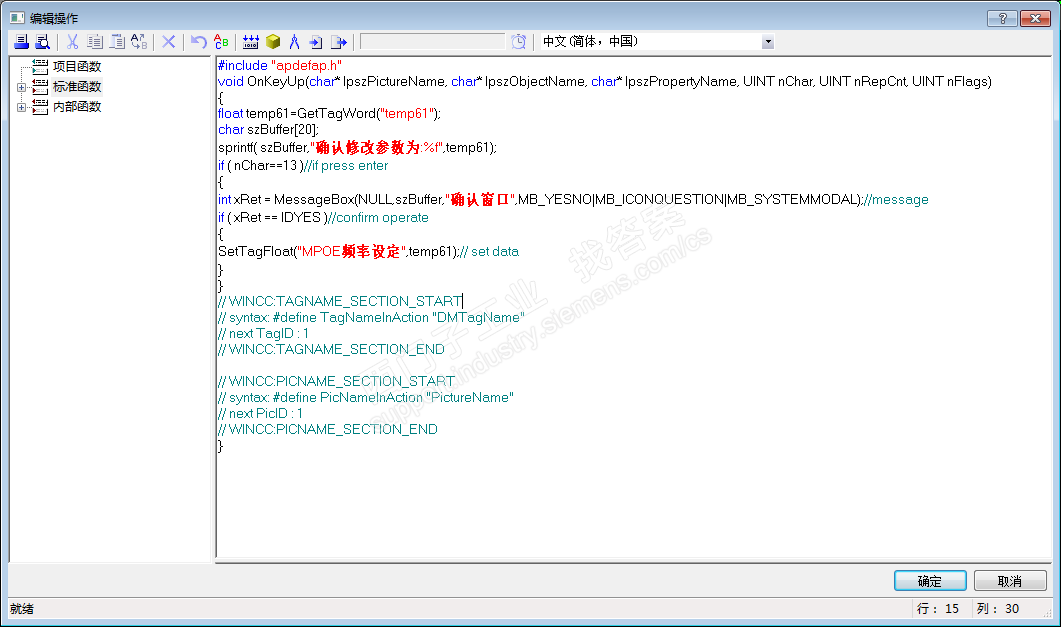Open print preview from the toolbar

(x=43, y=42)
